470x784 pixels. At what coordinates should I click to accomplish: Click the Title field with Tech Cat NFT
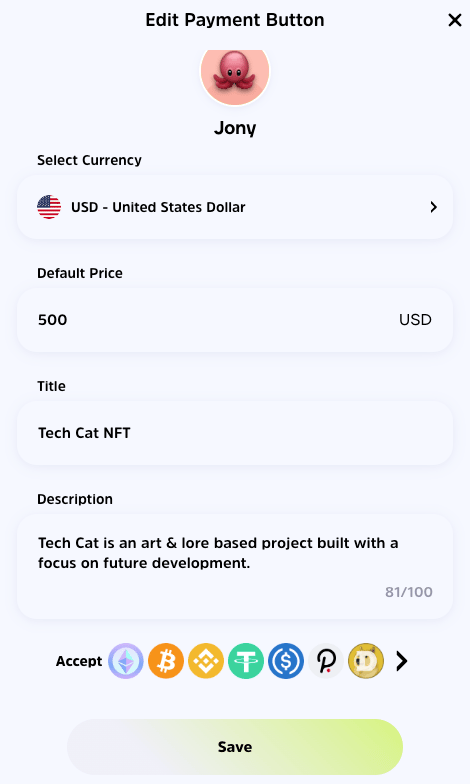(x=235, y=433)
